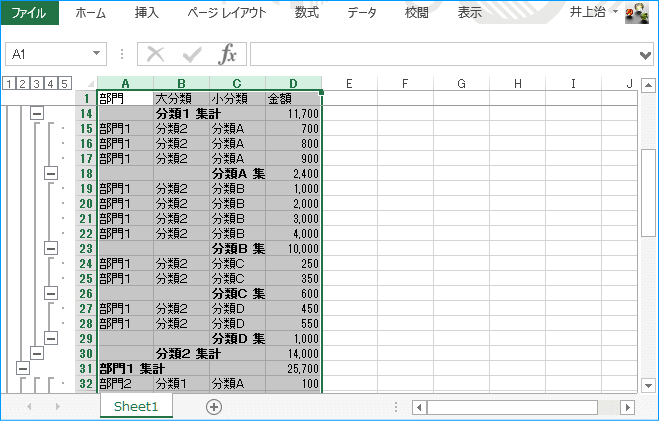Click the 小分類 header cell
Viewport: 659px width, 421px height.
(x=237, y=99)
